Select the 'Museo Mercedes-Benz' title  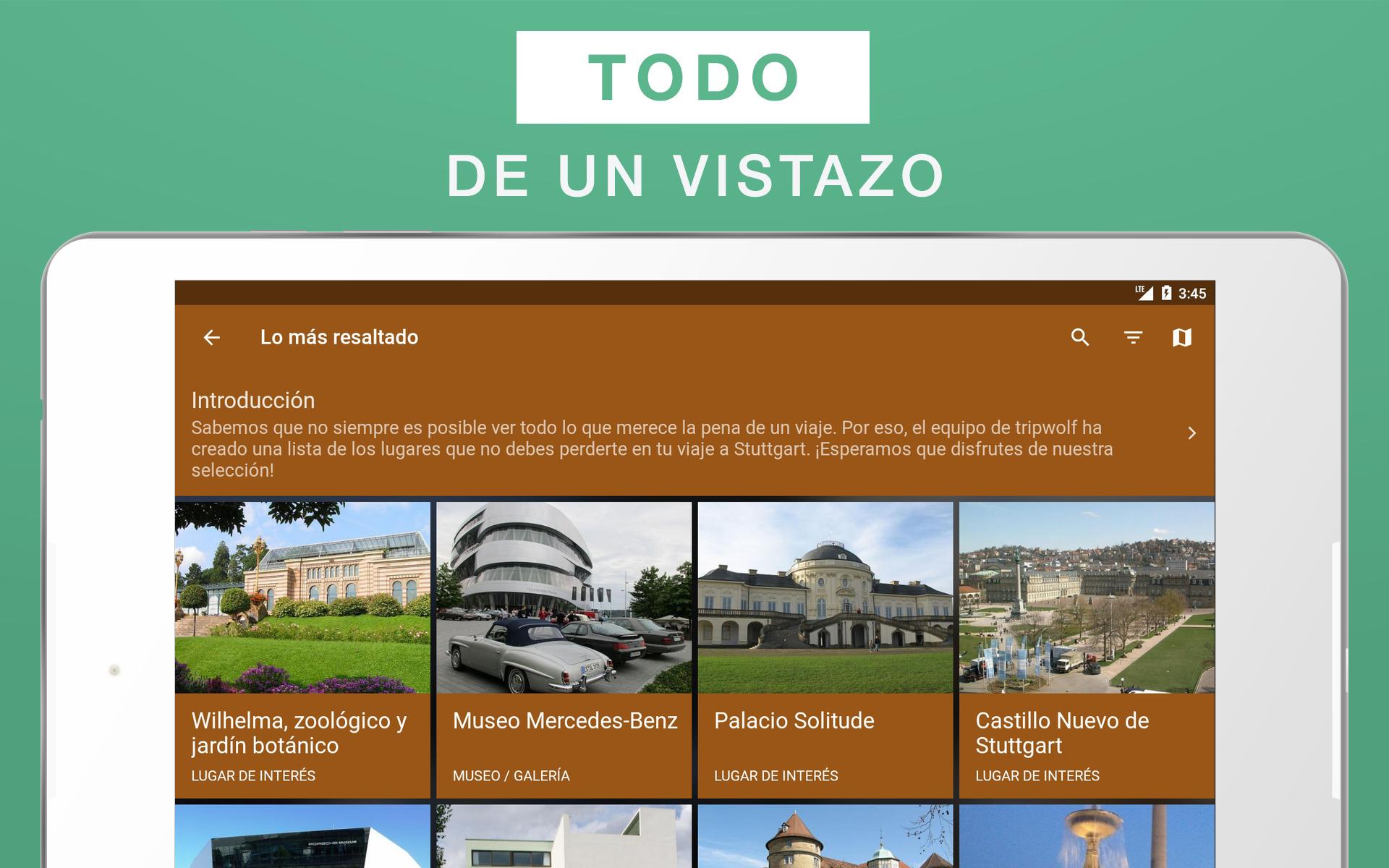click(565, 720)
